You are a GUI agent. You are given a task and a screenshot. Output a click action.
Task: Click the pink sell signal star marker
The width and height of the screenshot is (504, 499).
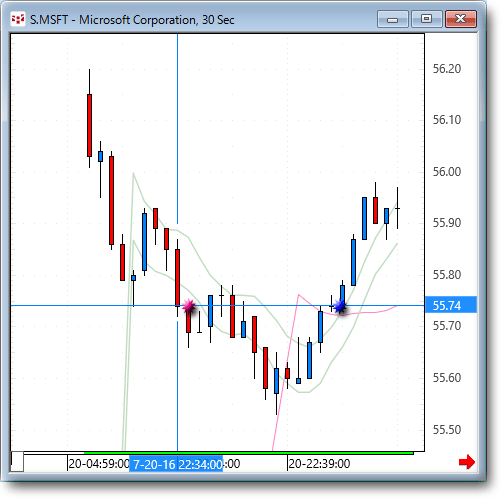click(189, 306)
